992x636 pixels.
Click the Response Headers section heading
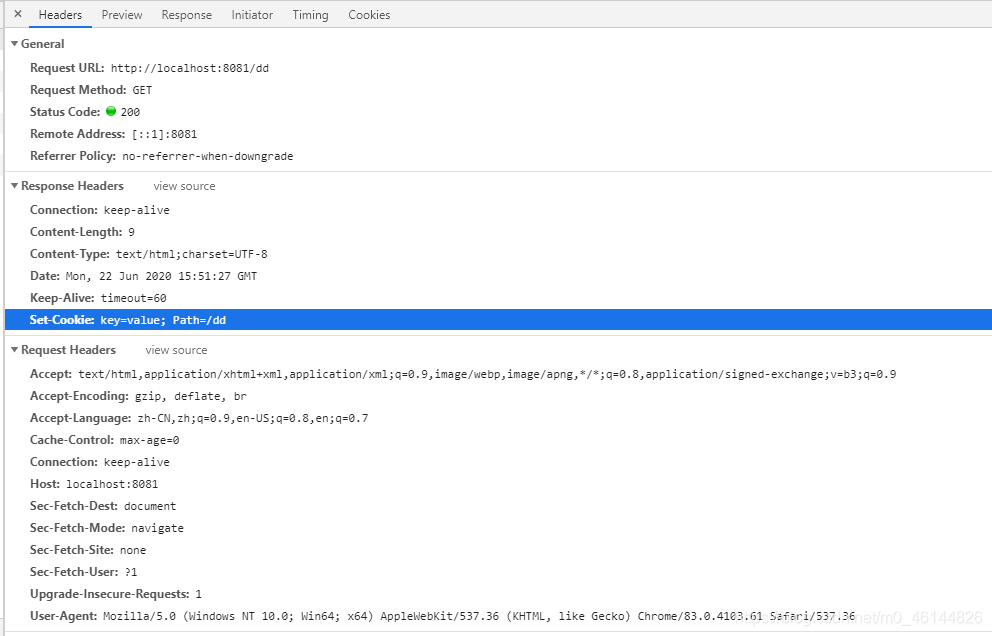pos(72,186)
